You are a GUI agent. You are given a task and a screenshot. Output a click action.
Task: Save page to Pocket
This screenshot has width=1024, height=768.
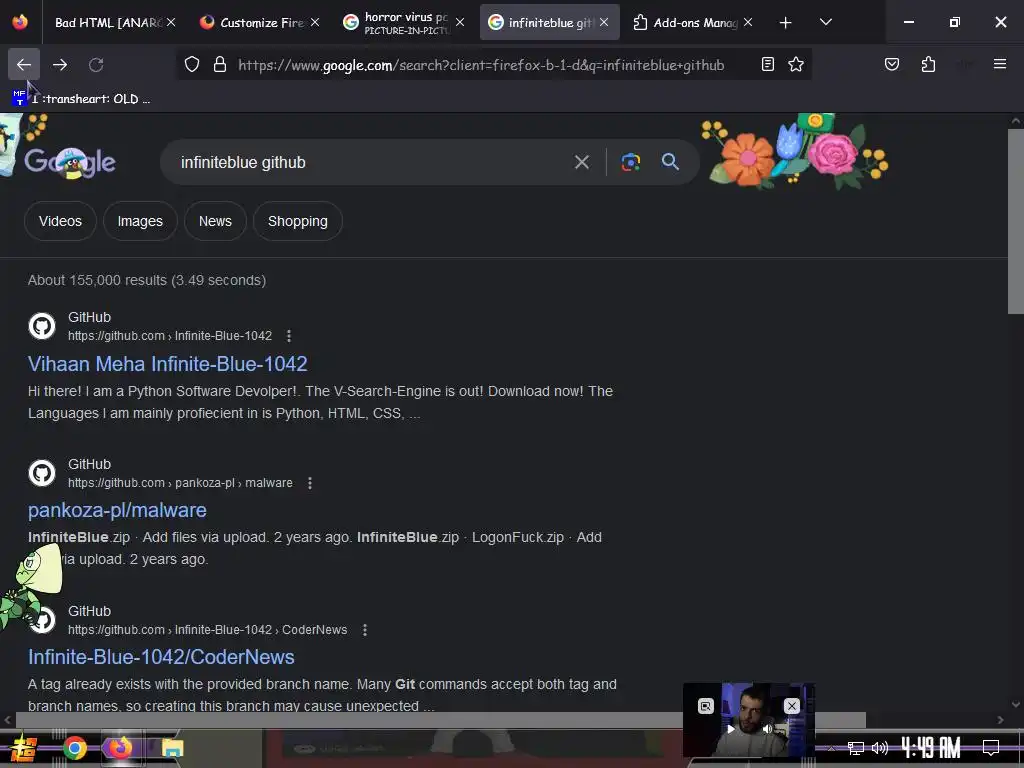(x=891, y=64)
